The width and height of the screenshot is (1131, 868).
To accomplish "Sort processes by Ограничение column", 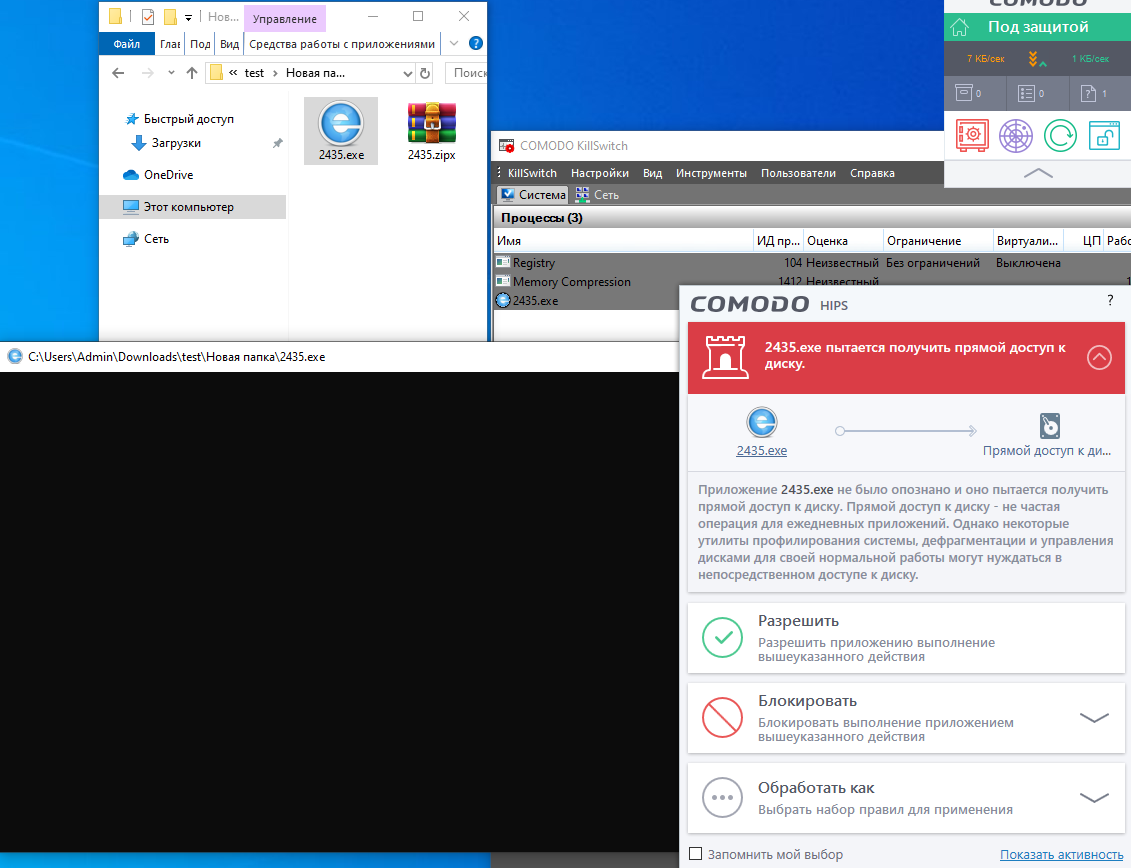I will coord(938,241).
